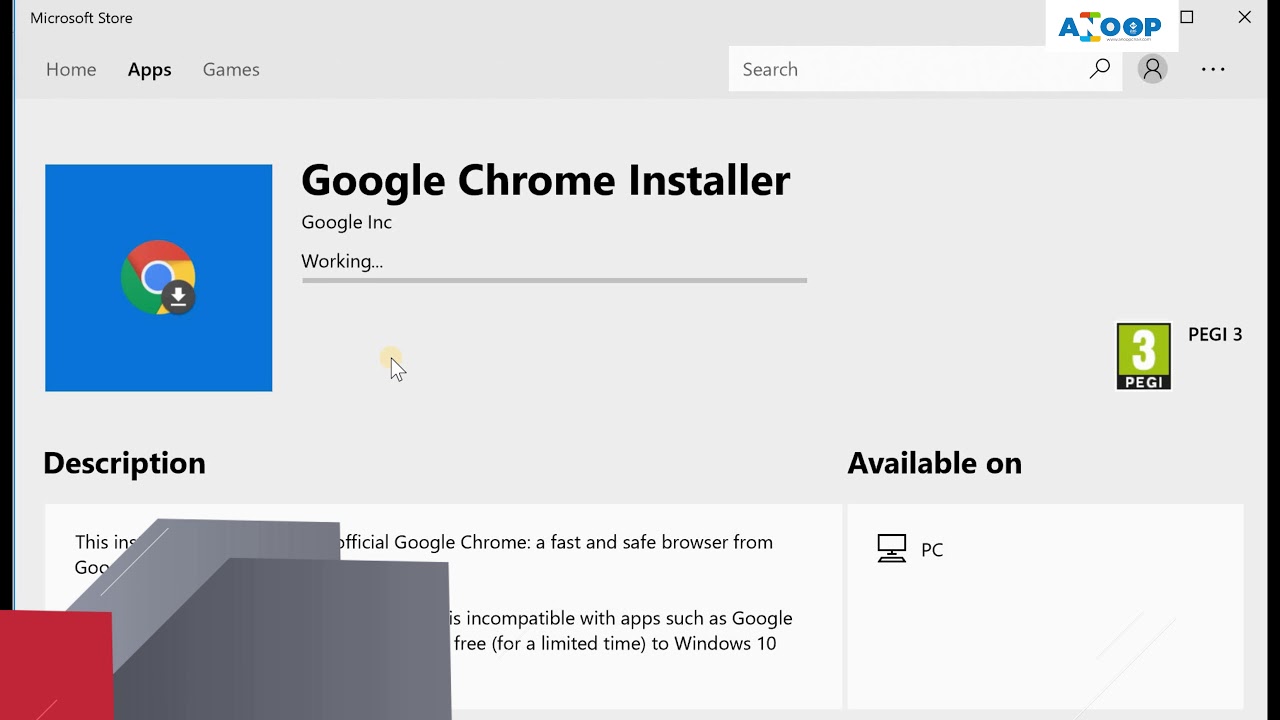Close the Microsoft Store window
This screenshot has height=720, width=1280.
[1245, 17]
